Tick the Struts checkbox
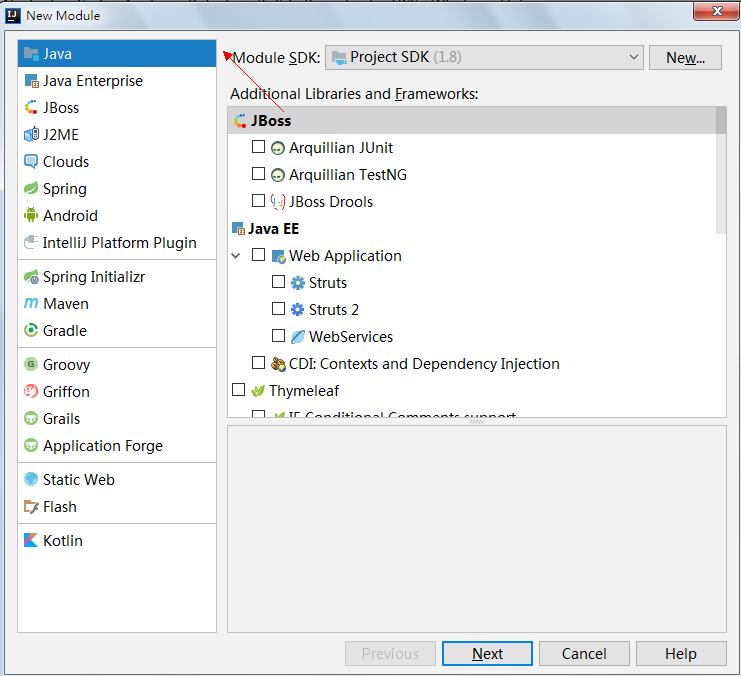This screenshot has width=741, height=676. click(x=278, y=282)
